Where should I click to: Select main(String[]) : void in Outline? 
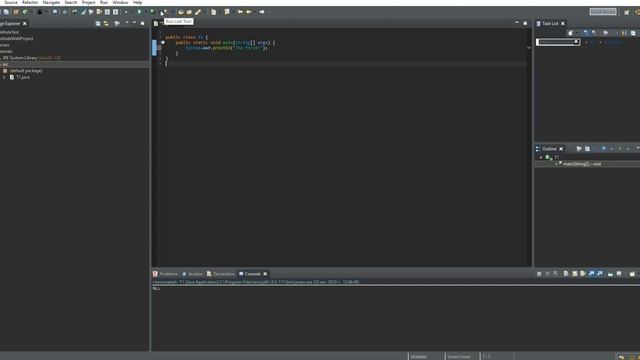(x=582, y=164)
